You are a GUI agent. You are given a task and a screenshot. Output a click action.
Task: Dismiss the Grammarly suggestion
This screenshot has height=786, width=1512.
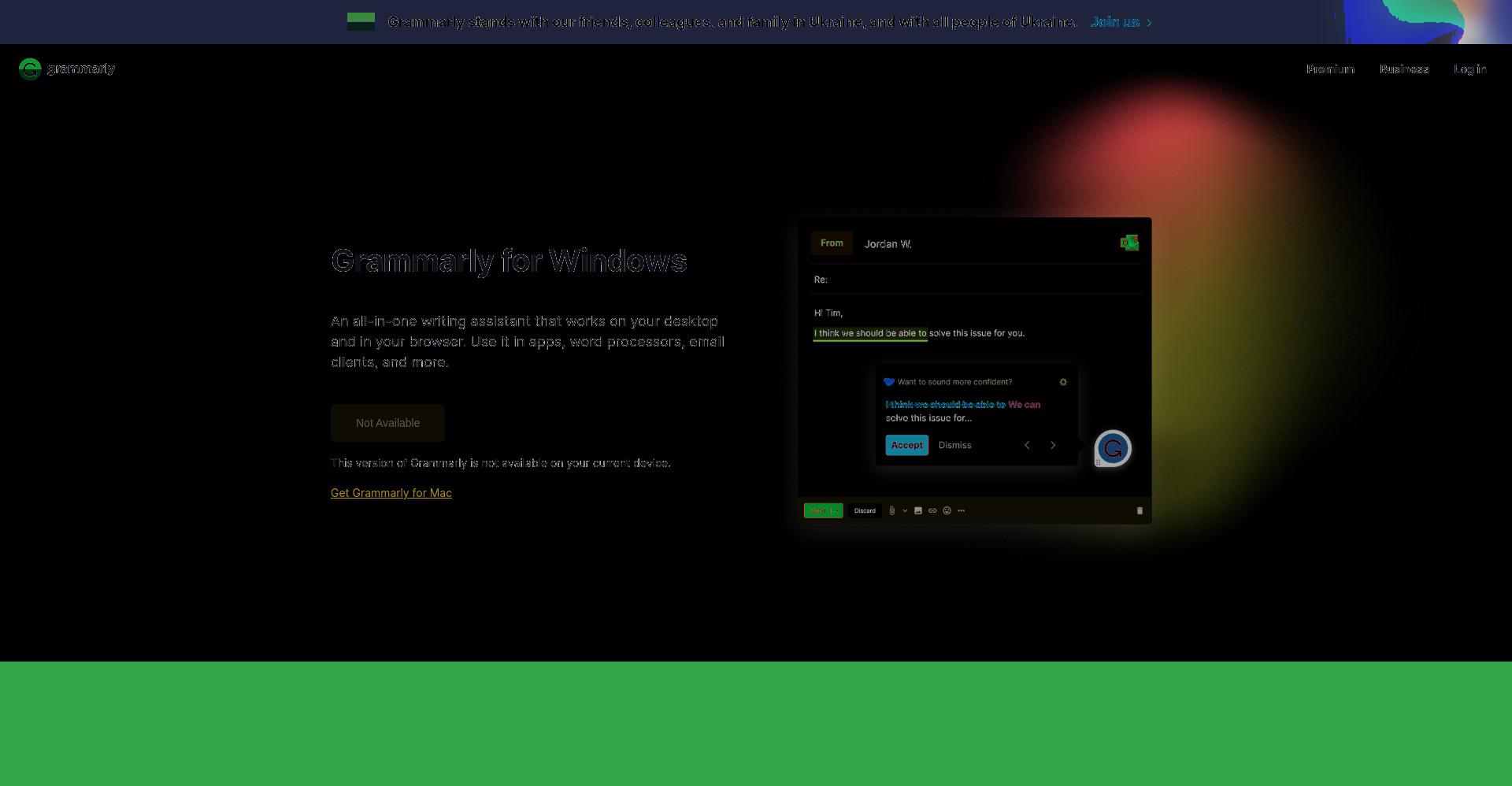pos(954,445)
